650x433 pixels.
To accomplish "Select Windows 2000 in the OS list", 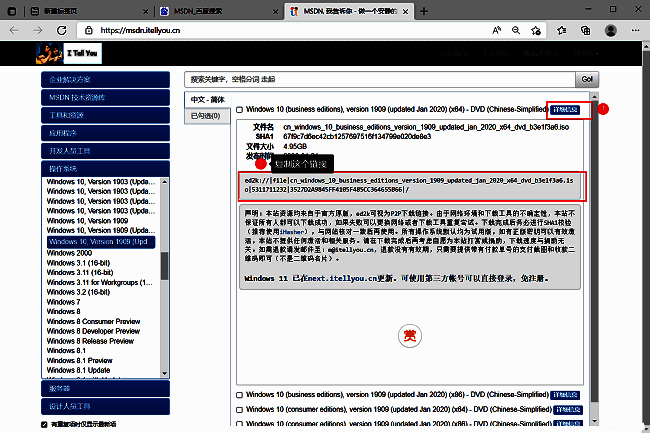I will pos(69,253).
